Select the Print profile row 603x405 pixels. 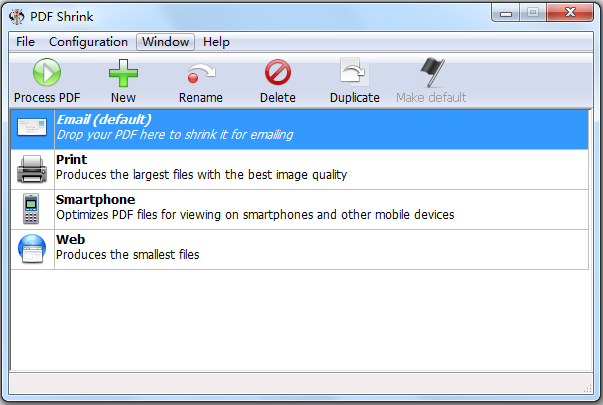click(300, 168)
